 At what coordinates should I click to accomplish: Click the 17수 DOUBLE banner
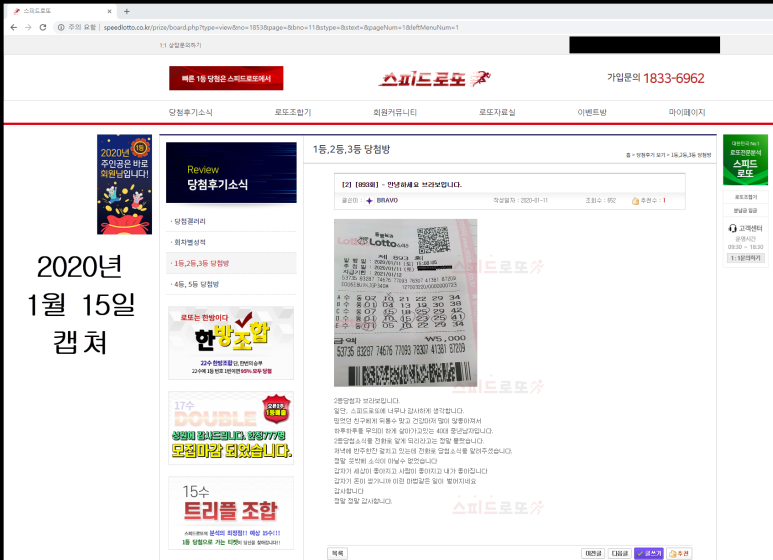(231, 428)
